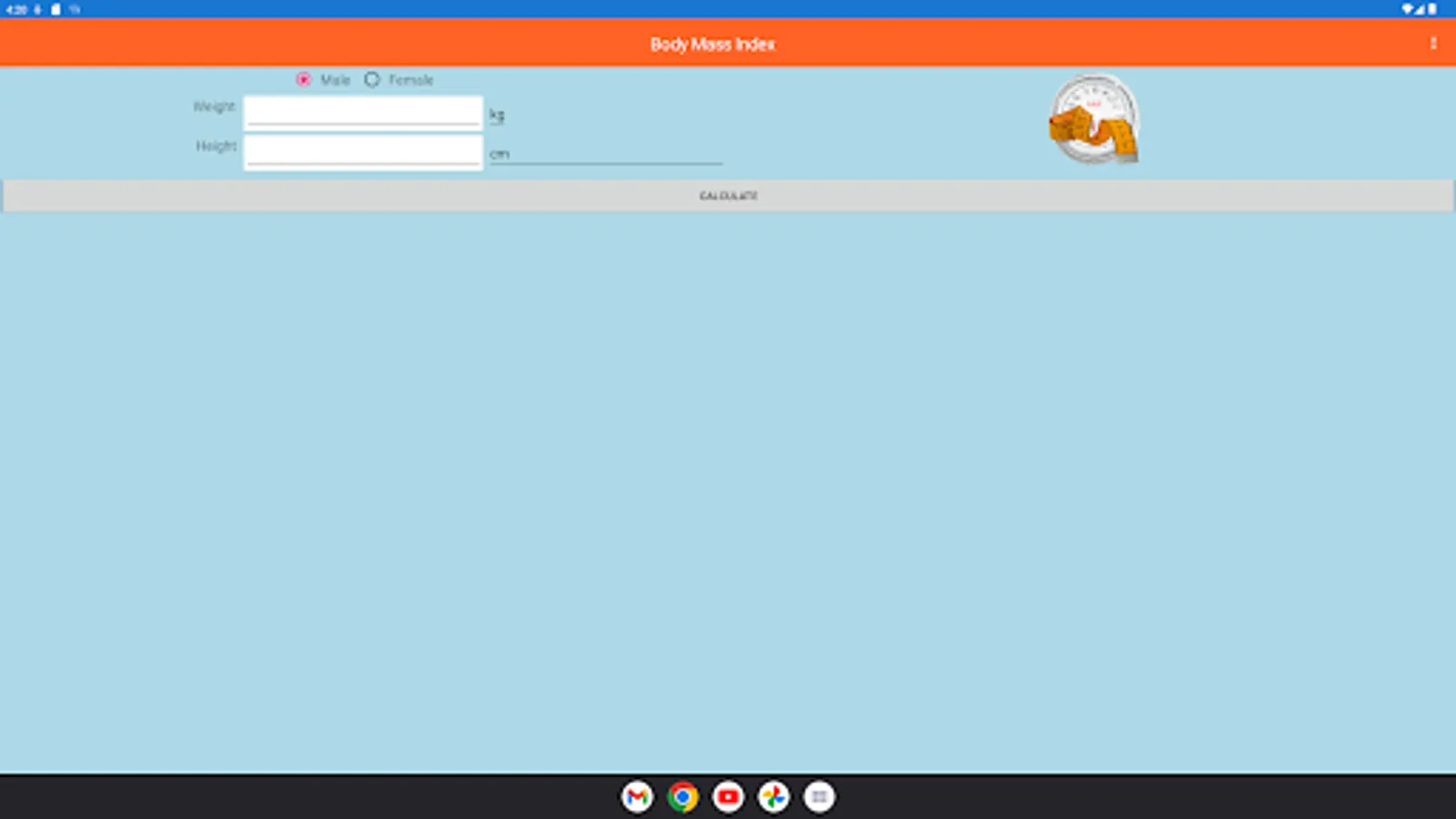This screenshot has width=1456, height=819.
Task: Click the Body Mass Index title
Action: coord(713,44)
